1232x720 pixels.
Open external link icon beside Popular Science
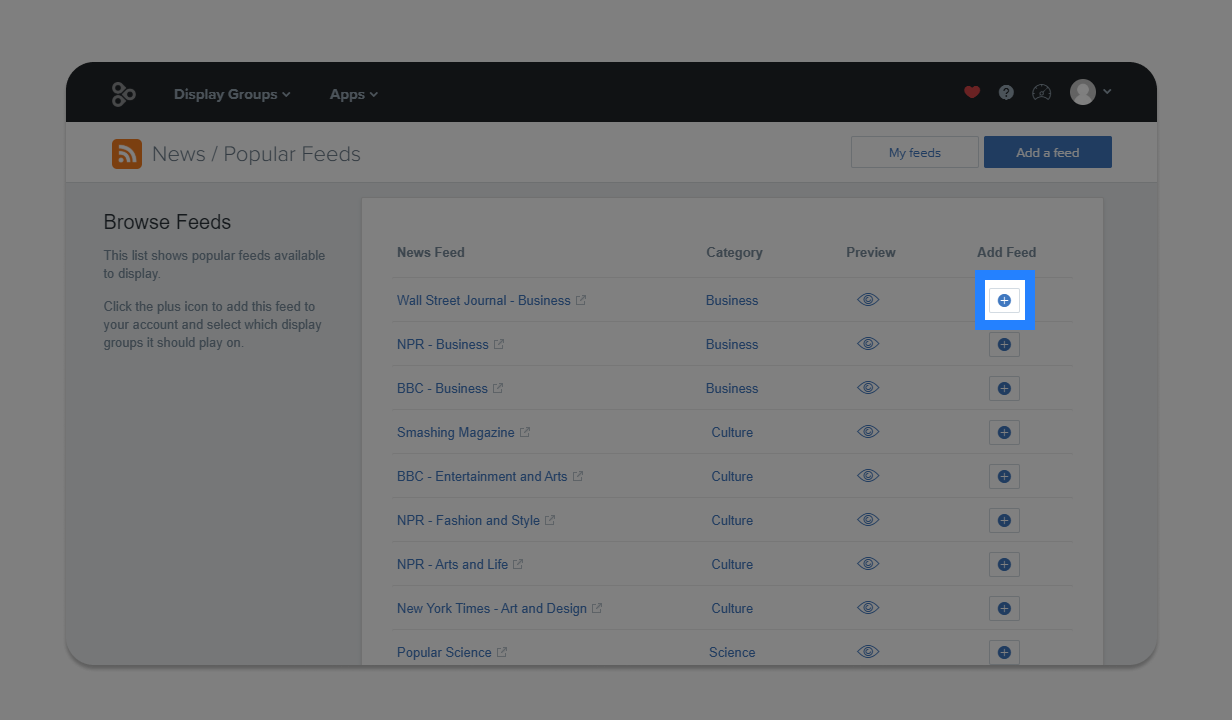502,652
